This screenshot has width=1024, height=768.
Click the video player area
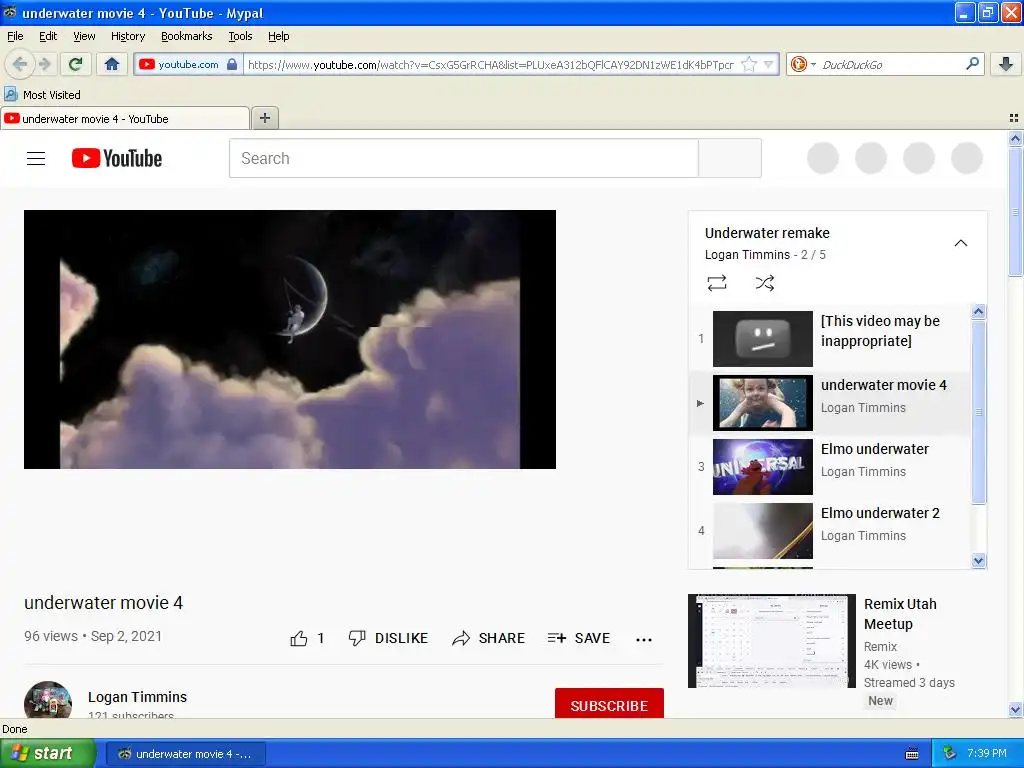point(290,339)
